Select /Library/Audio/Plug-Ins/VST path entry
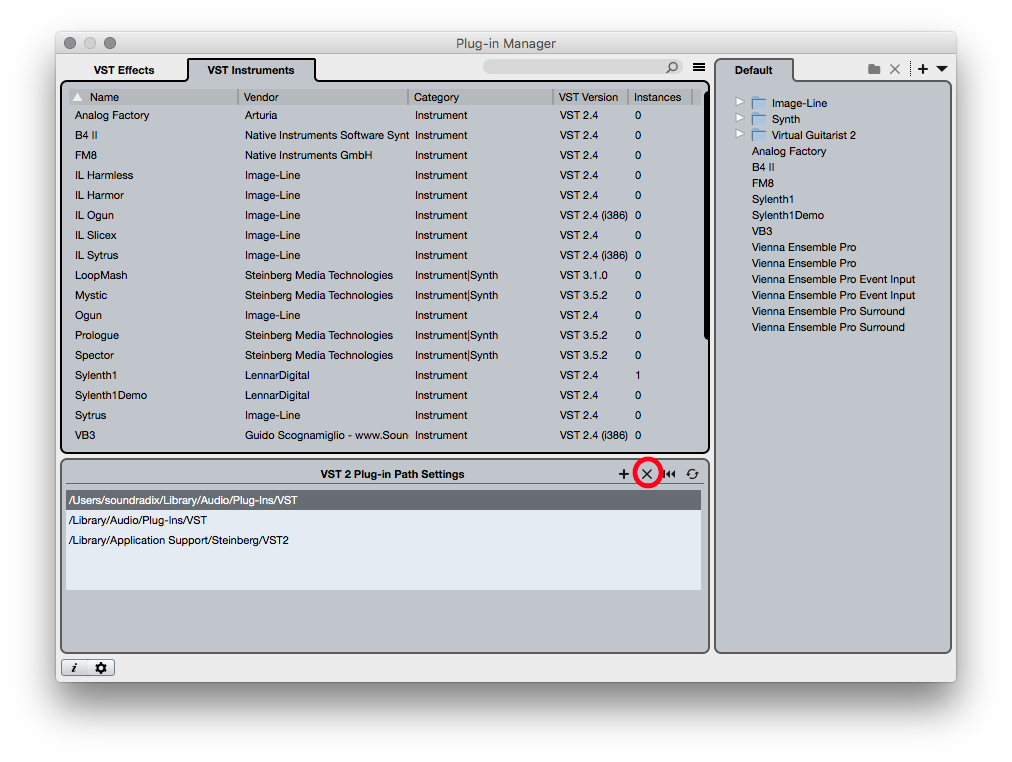The image size is (1012, 762). click(383, 521)
